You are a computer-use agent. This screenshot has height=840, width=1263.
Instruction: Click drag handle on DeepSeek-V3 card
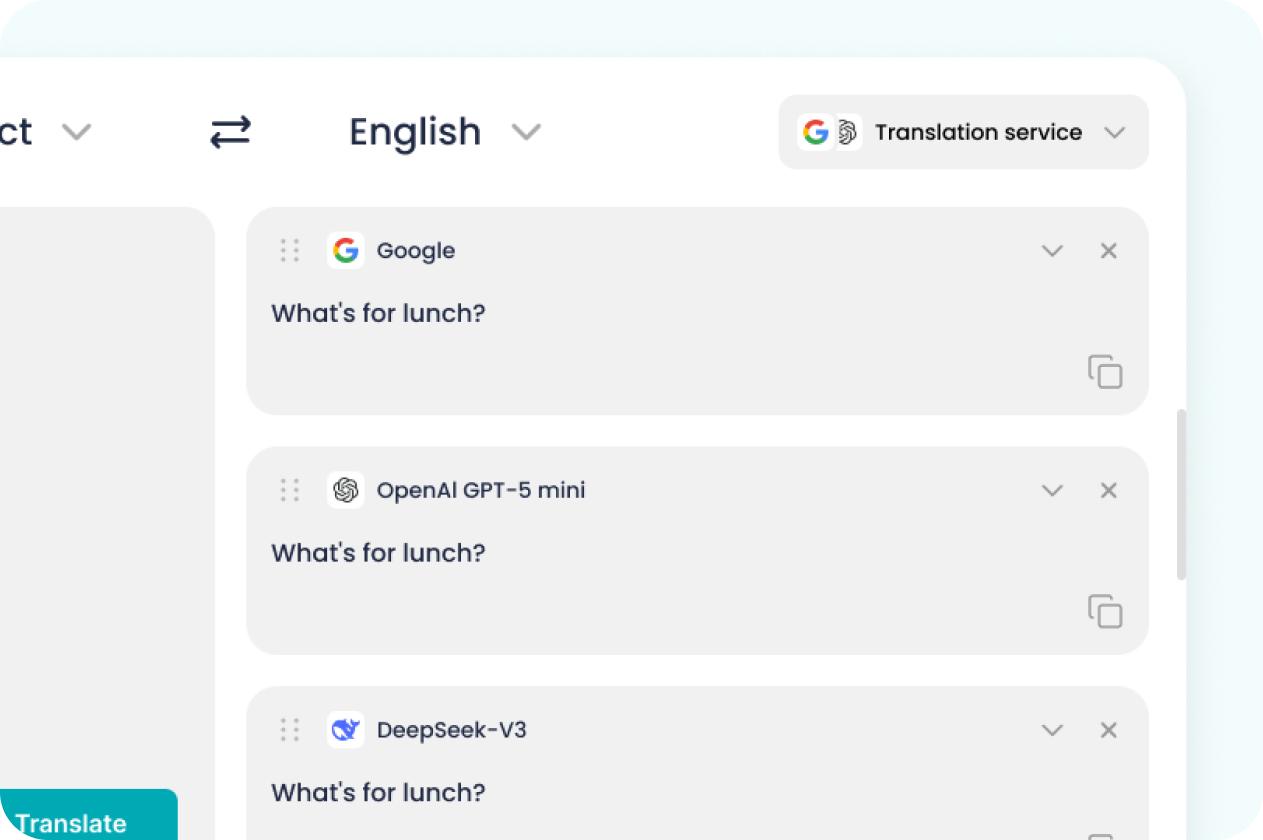coord(290,730)
